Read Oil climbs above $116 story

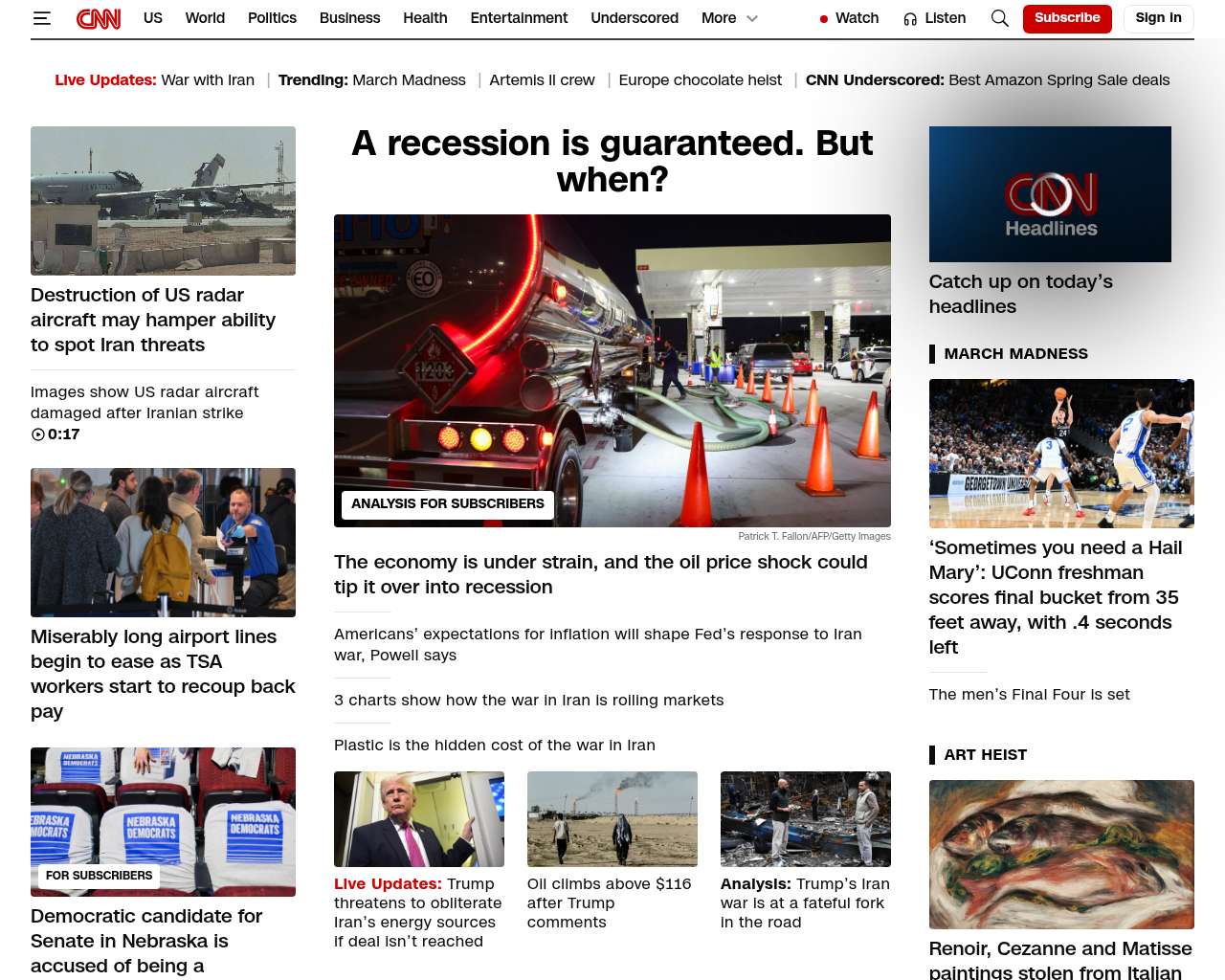[609, 903]
